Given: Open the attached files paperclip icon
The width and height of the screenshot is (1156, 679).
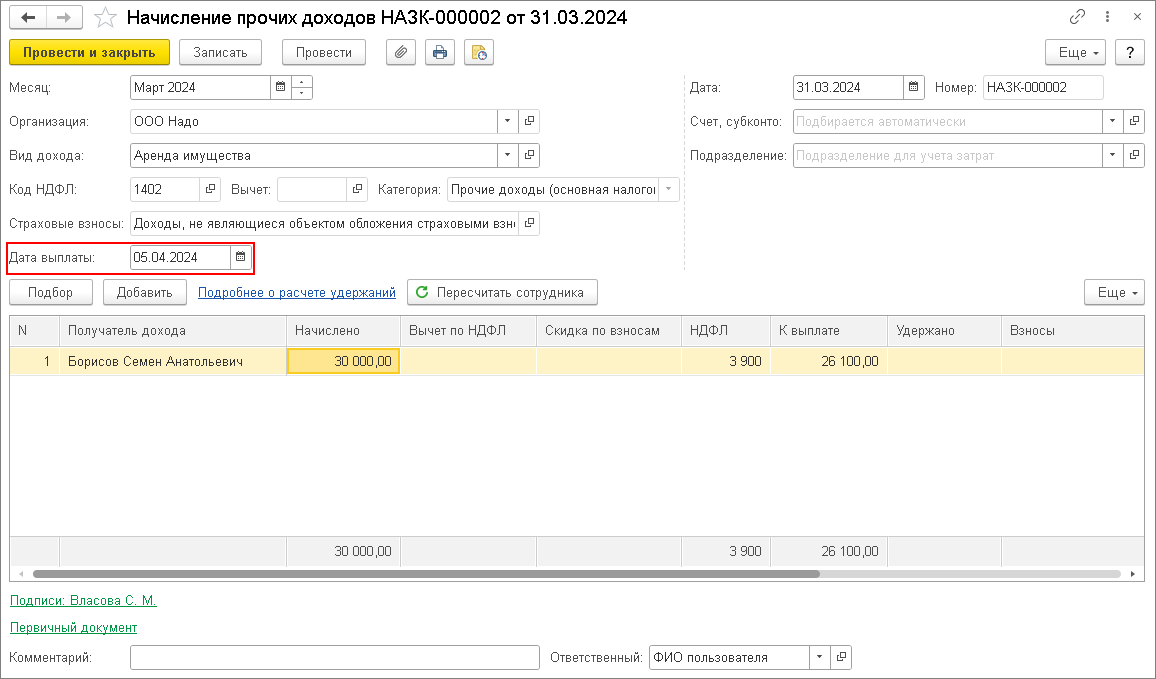Looking at the screenshot, I should (401, 52).
